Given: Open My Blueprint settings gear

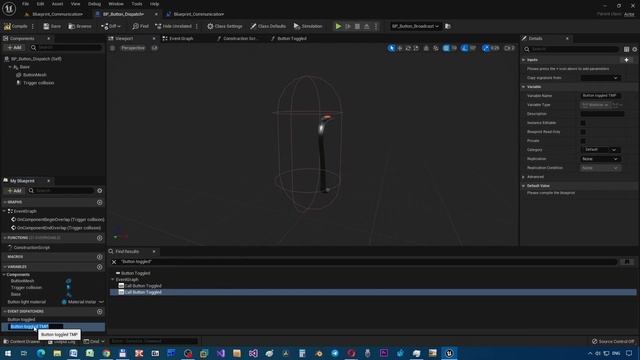Looking at the screenshot, I should coord(100,191).
